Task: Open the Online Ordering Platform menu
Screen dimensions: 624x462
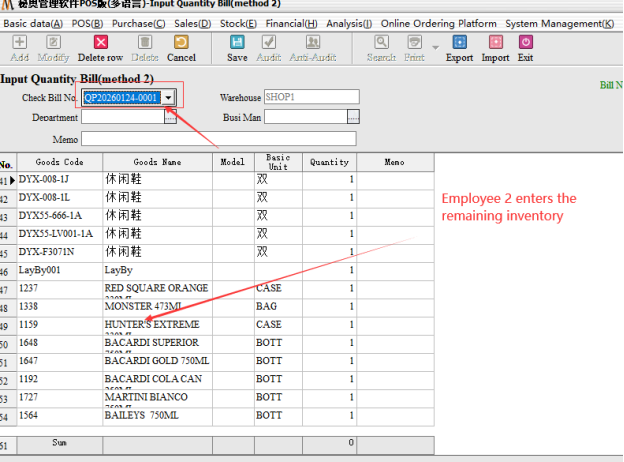Action: point(438,23)
